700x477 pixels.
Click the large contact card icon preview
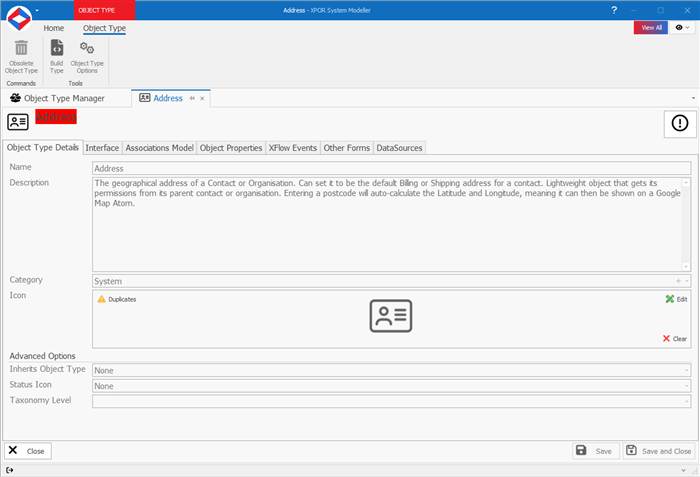coord(391,316)
